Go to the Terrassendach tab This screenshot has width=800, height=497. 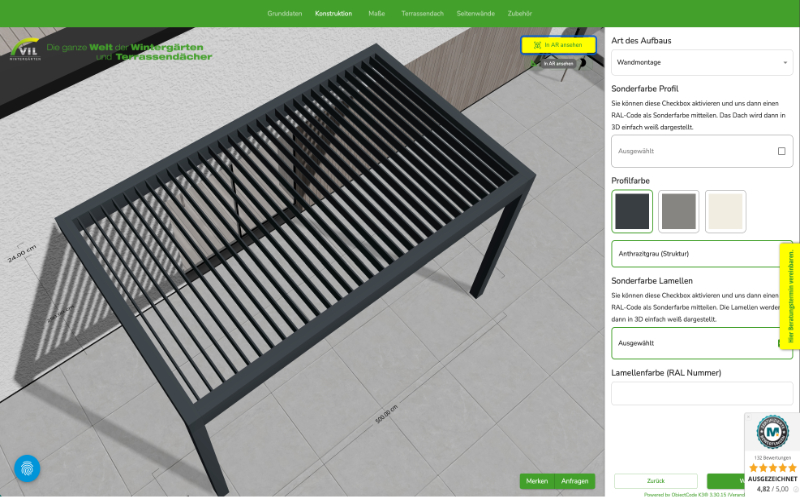422,14
